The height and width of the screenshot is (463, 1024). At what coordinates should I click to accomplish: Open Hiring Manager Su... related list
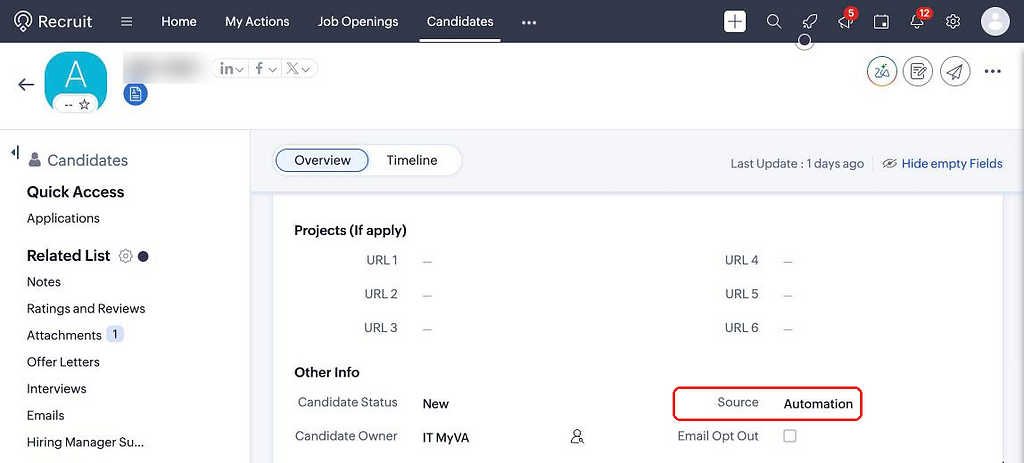click(86, 442)
